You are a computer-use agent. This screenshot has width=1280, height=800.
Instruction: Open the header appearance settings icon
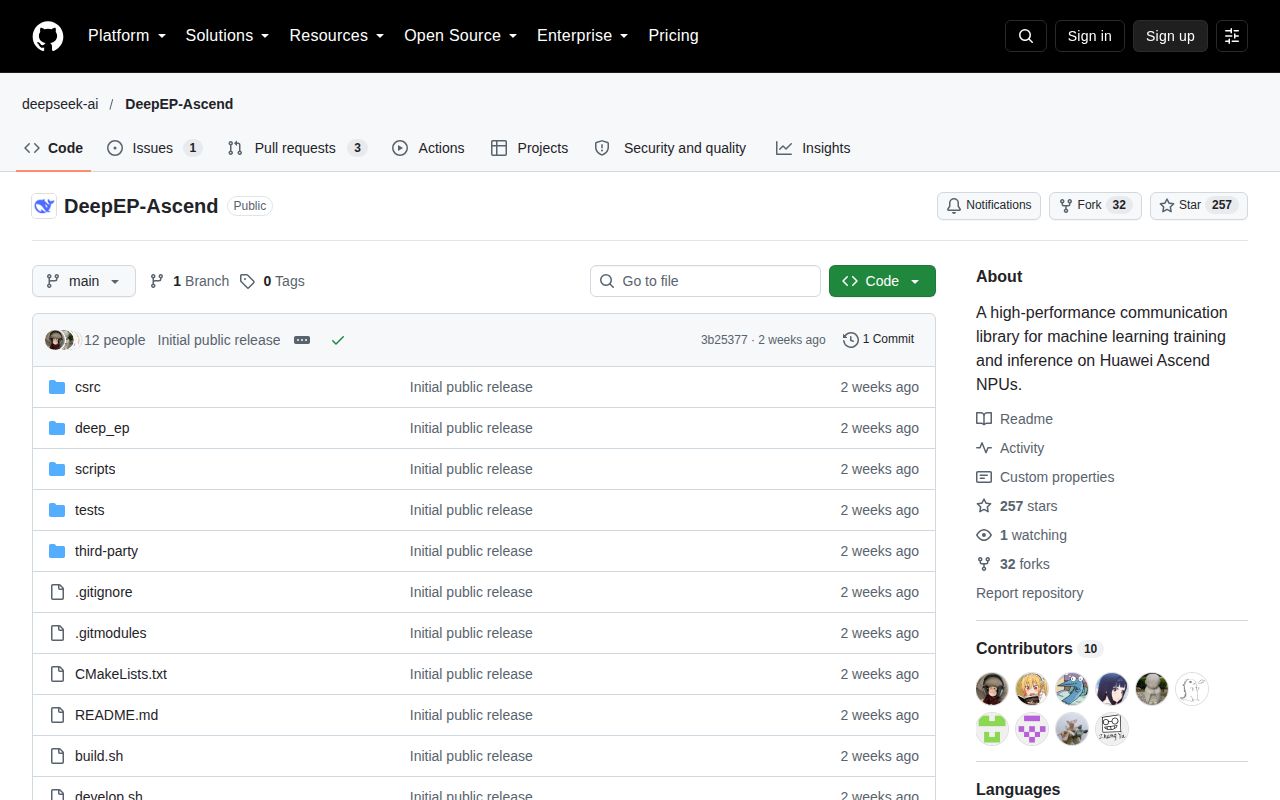click(x=1232, y=36)
